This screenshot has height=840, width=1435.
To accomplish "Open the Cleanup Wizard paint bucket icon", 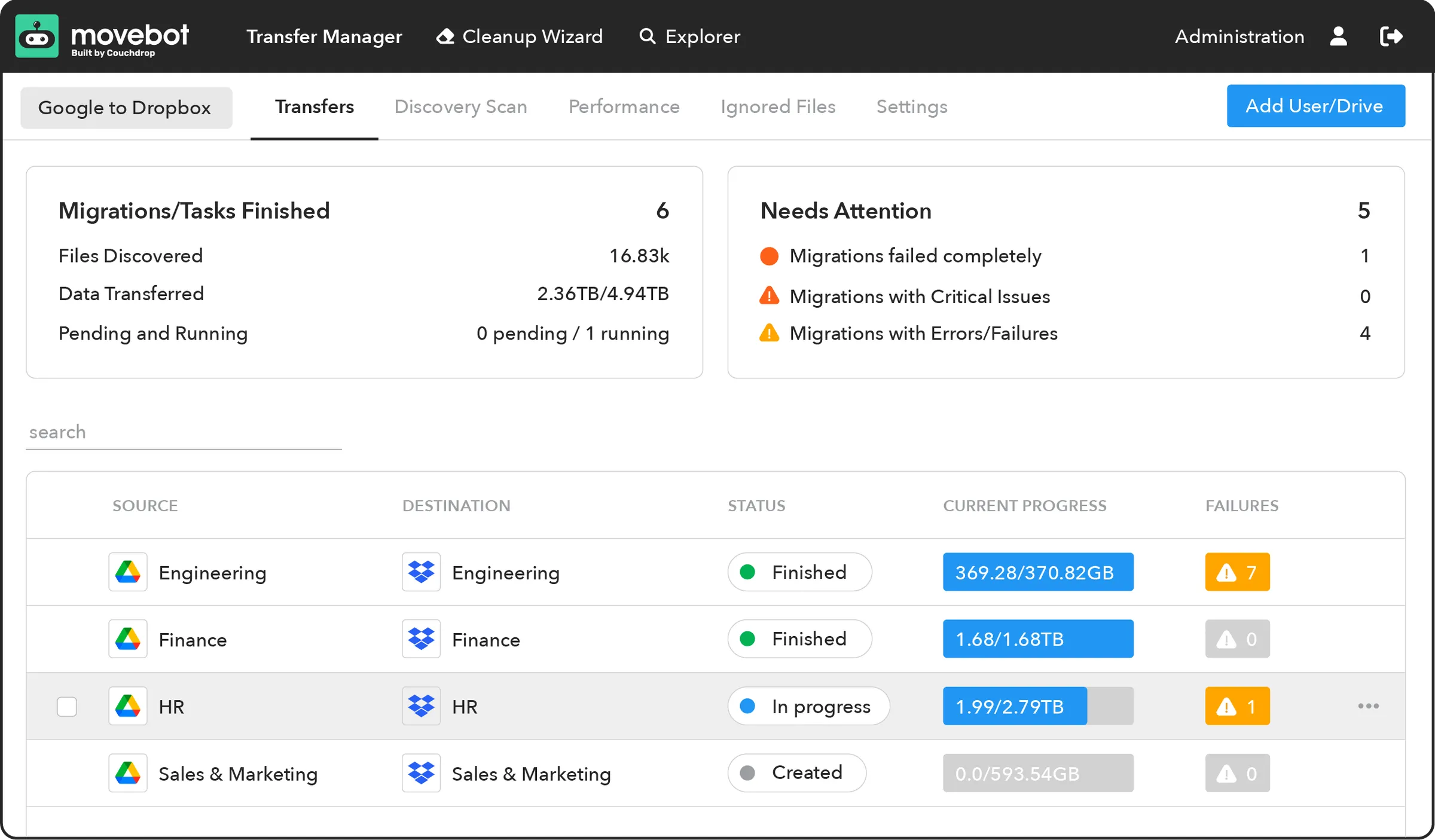I will pos(445,36).
